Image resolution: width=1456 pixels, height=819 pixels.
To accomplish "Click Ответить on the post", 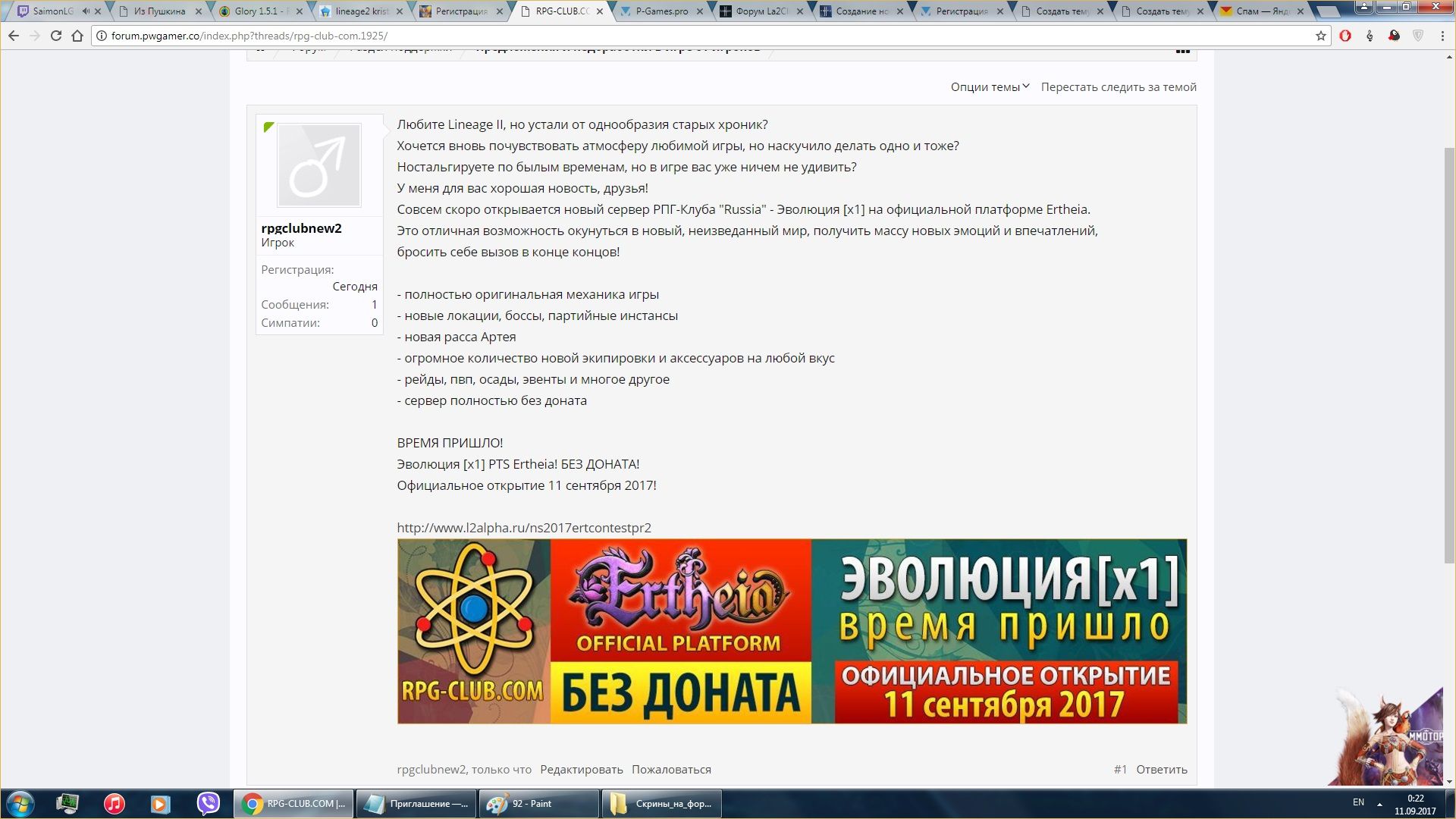I will coord(1162,769).
